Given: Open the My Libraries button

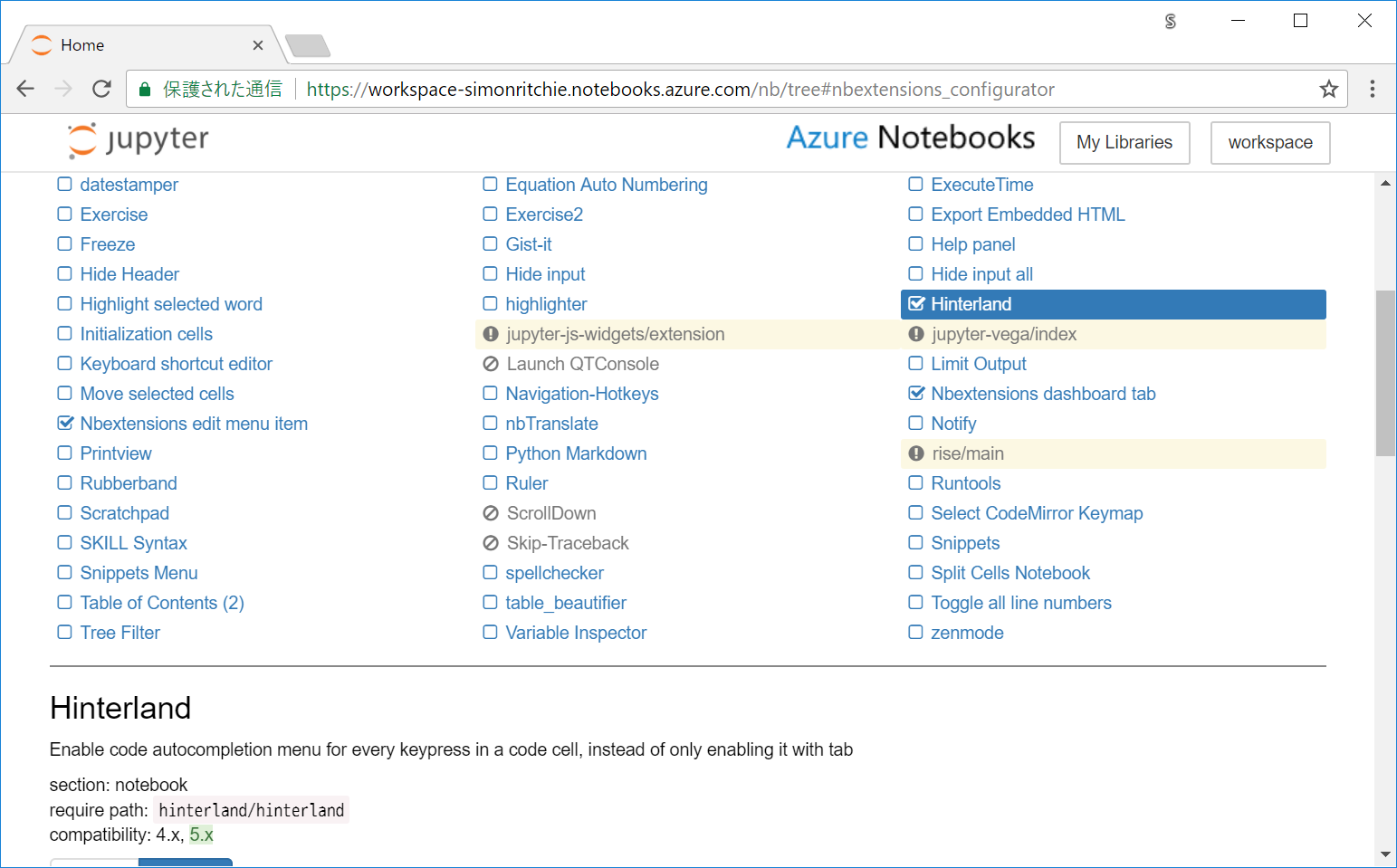Looking at the screenshot, I should point(1124,143).
